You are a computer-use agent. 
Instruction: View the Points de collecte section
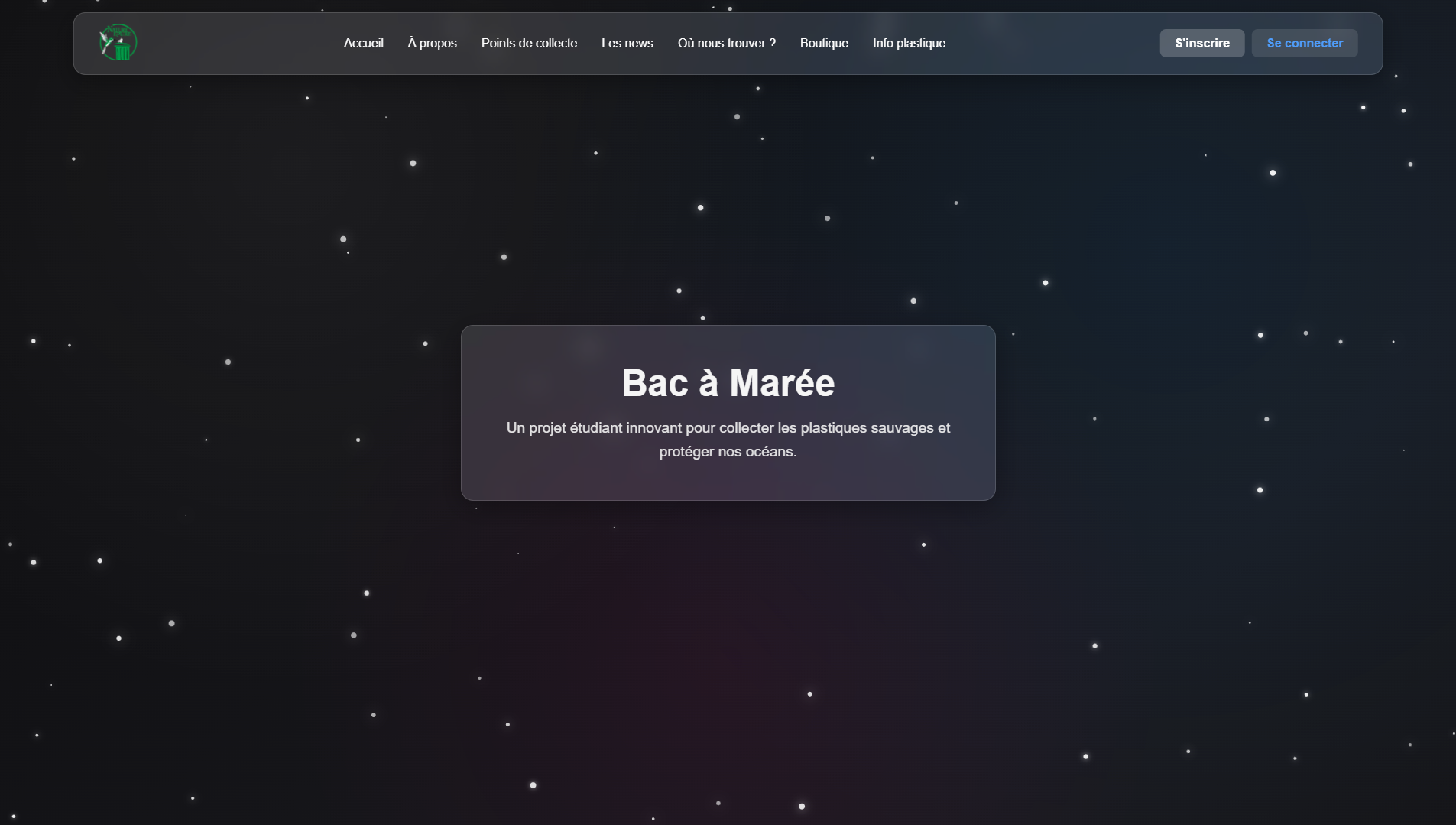pyautogui.click(x=529, y=43)
